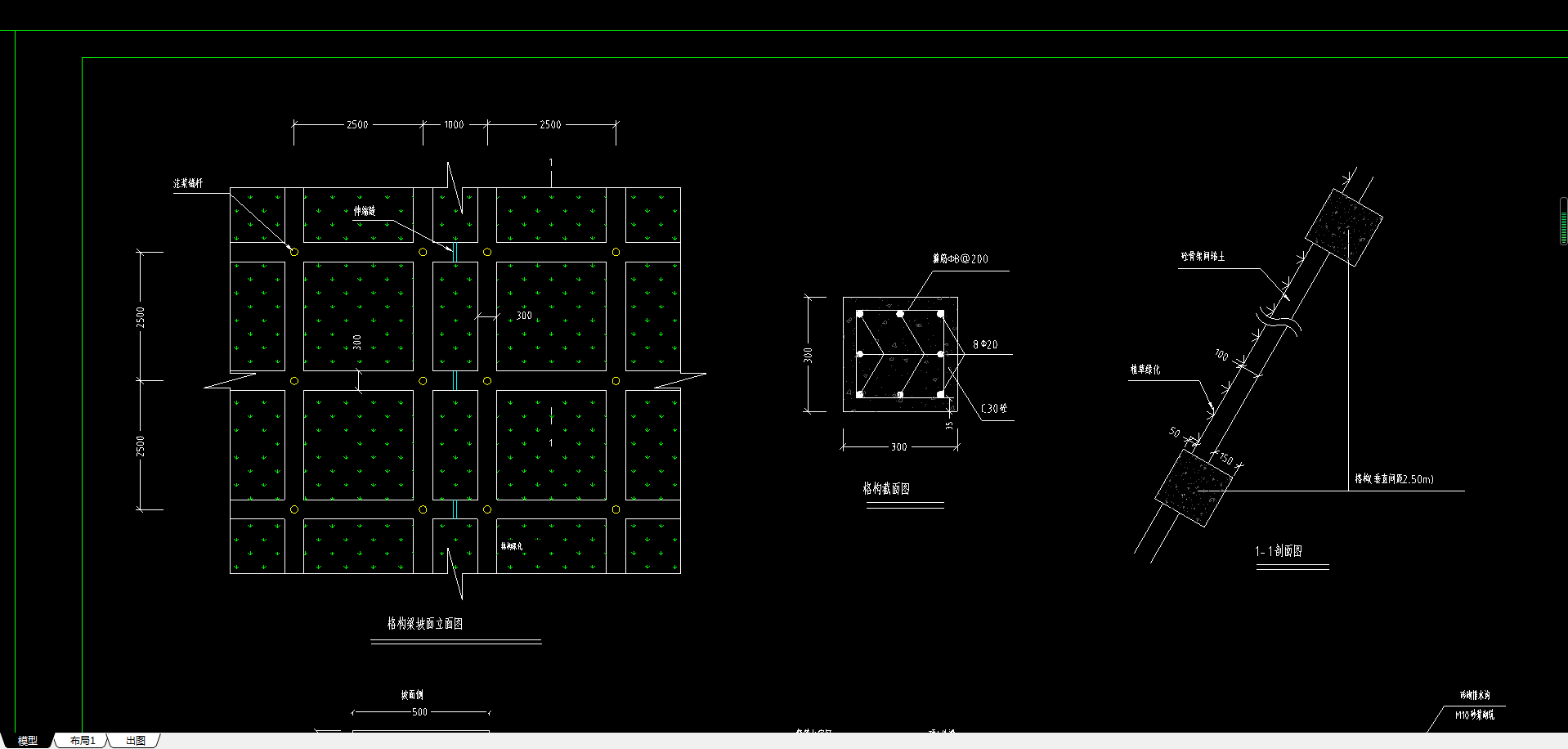Switch to the 模型 model tab
Image resolution: width=1568 pixels, height=749 pixels.
[27, 741]
